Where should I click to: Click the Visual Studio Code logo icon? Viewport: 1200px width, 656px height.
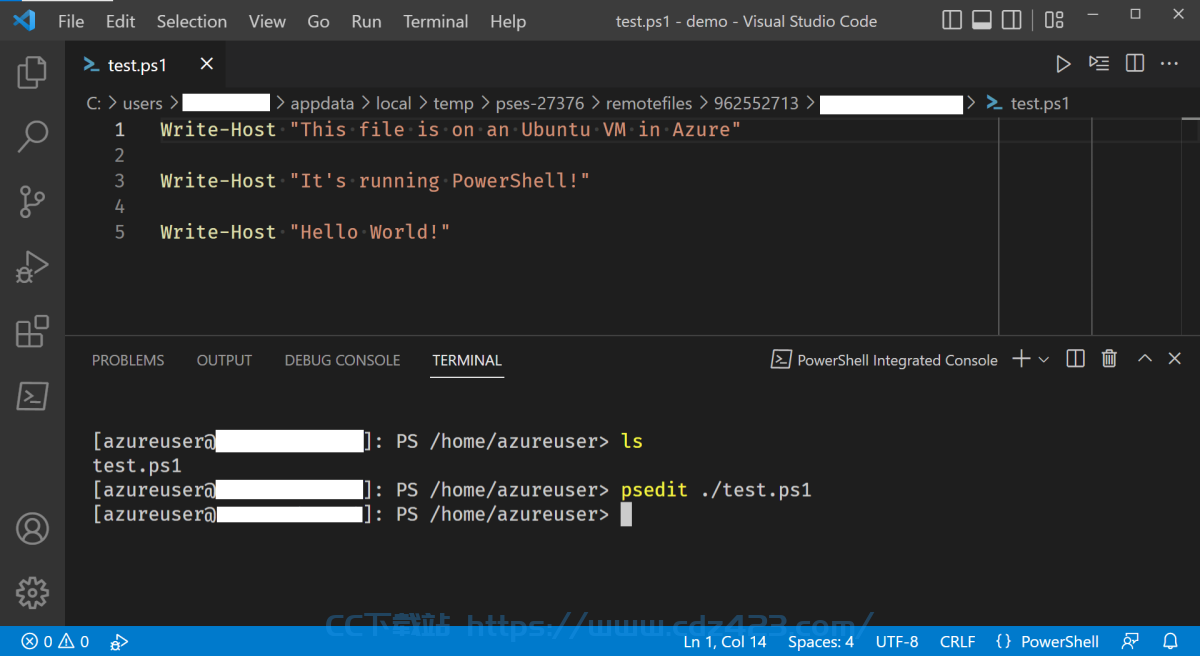tap(24, 20)
